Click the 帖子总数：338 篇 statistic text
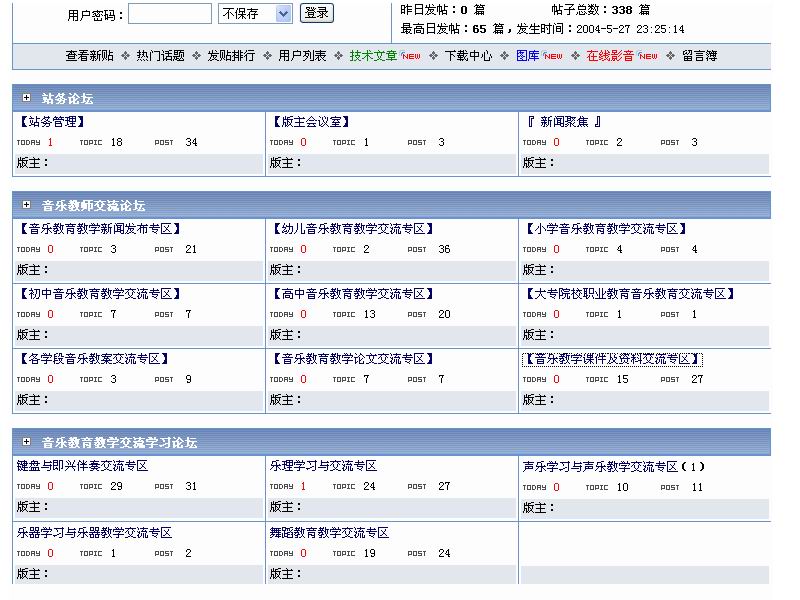Image resolution: width=800 pixels, height=600 pixels. pyautogui.click(x=601, y=10)
